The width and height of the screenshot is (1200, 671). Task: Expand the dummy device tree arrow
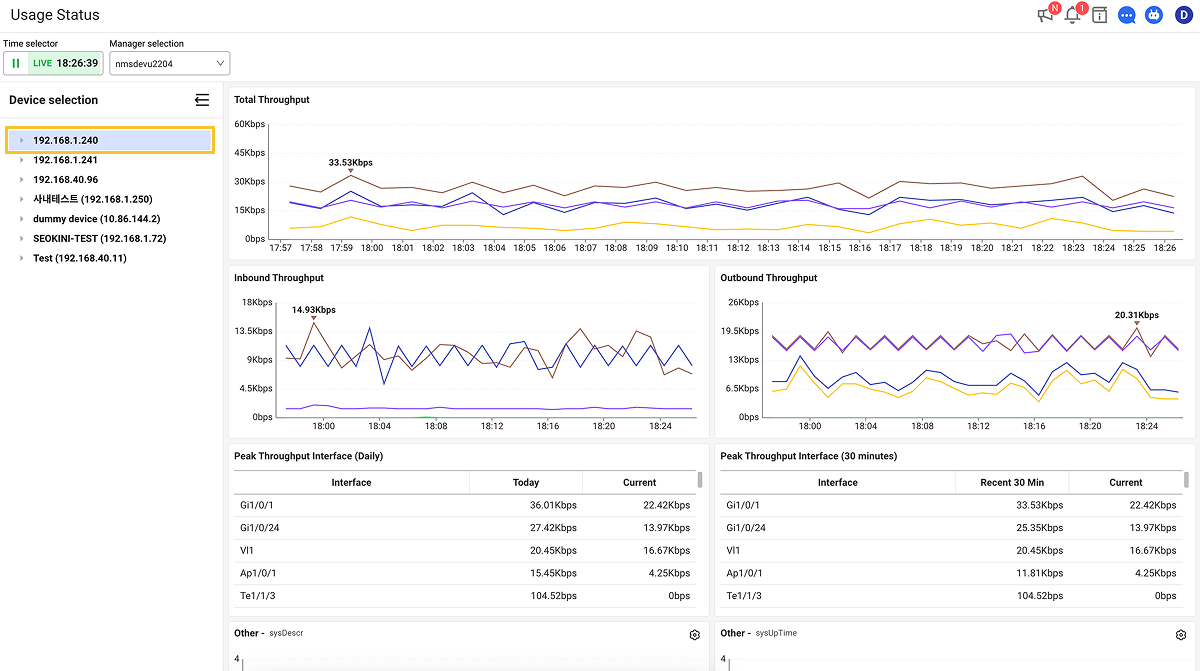(x=22, y=219)
